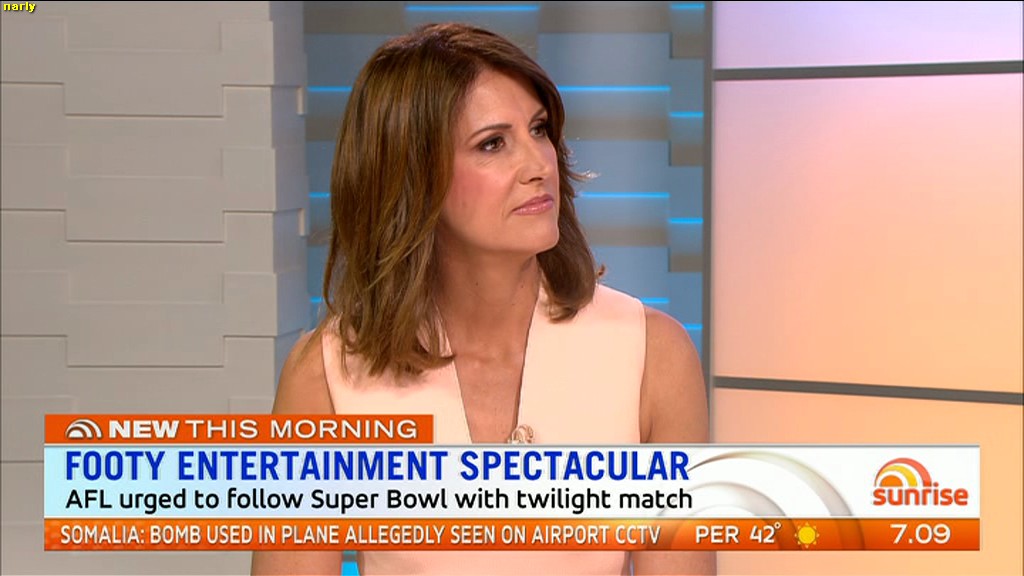Click the word NEW in orange banner

pyautogui.click(x=143, y=429)
